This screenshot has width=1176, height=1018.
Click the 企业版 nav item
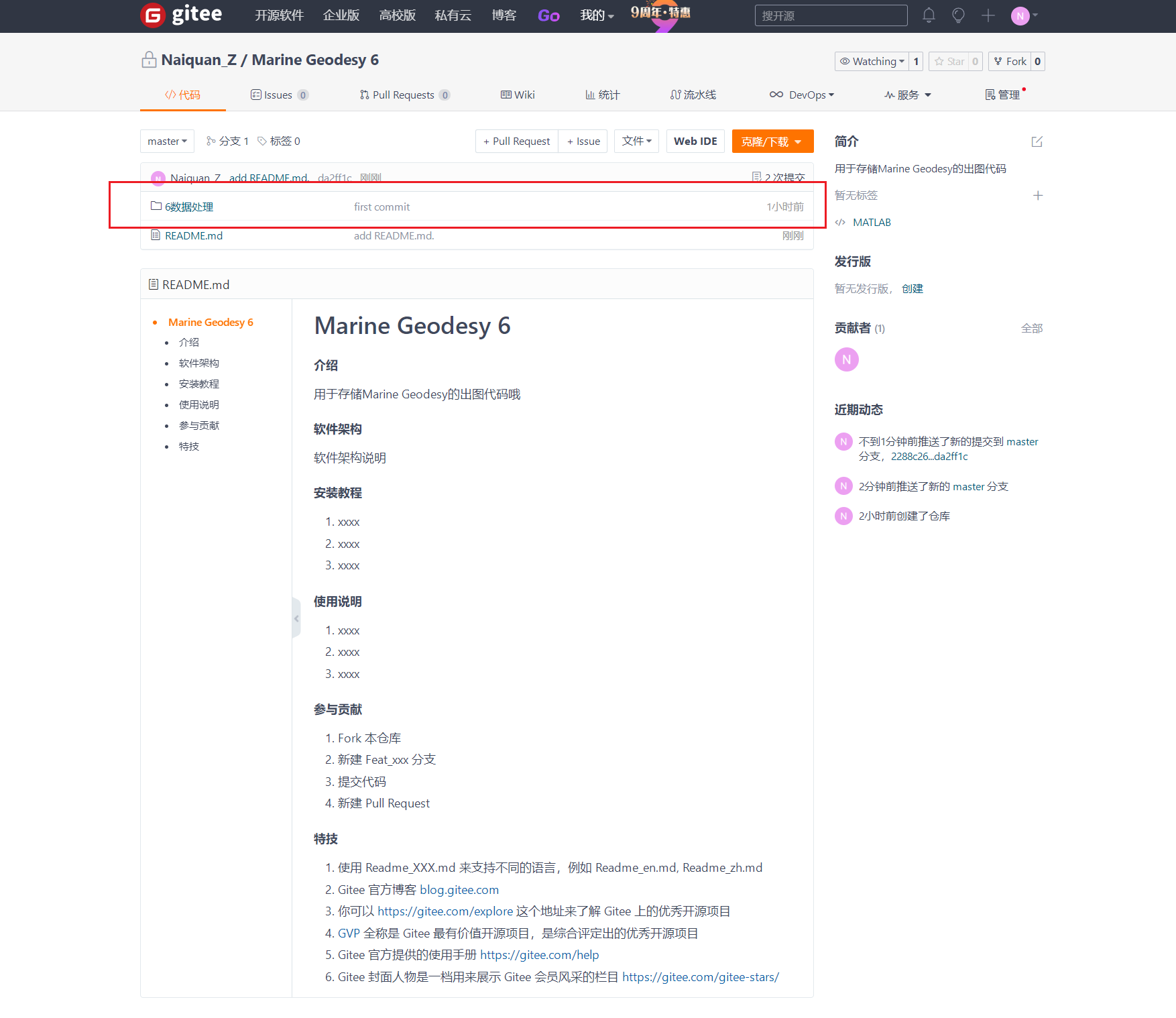[x=341, y=15]
